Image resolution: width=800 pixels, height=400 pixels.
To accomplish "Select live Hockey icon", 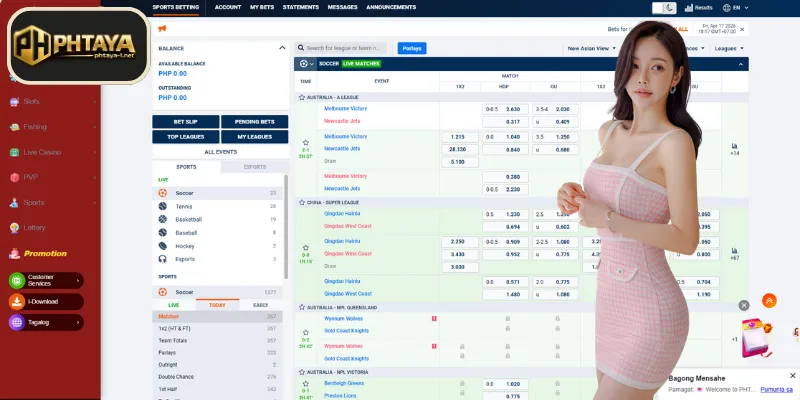I will pos(163,246).
